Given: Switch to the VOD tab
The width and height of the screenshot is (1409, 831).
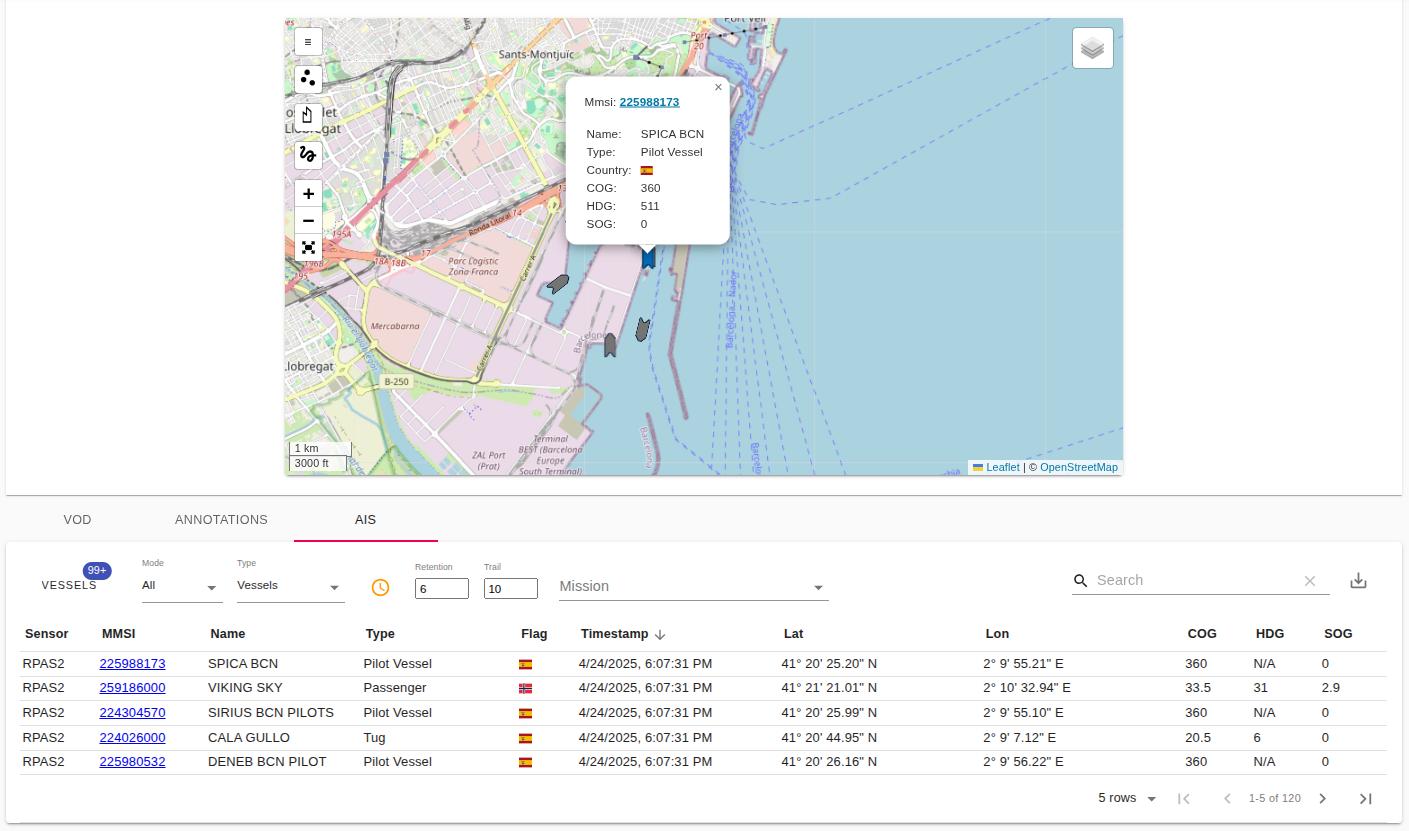Looking at the screenshot, I should click(77, 520).
